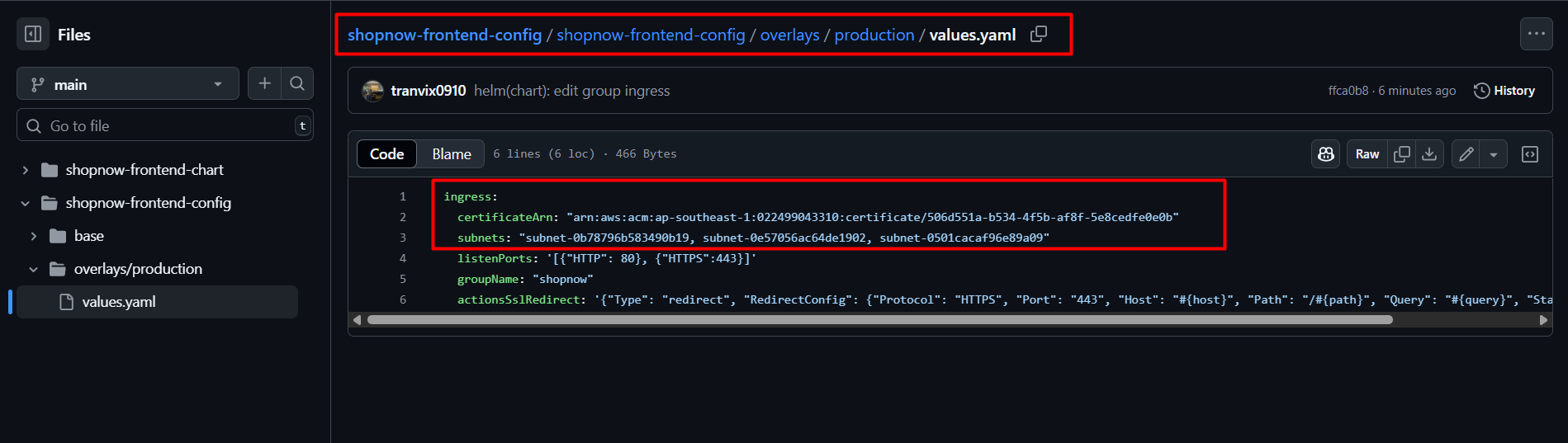Click the Raw button
This screenshot has width=1568, height=443.
[x=1367, y=154]
